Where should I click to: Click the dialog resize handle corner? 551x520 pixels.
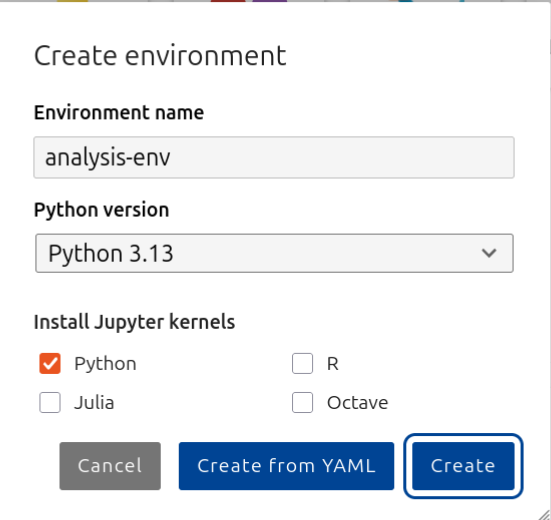[x=545, y=514]
